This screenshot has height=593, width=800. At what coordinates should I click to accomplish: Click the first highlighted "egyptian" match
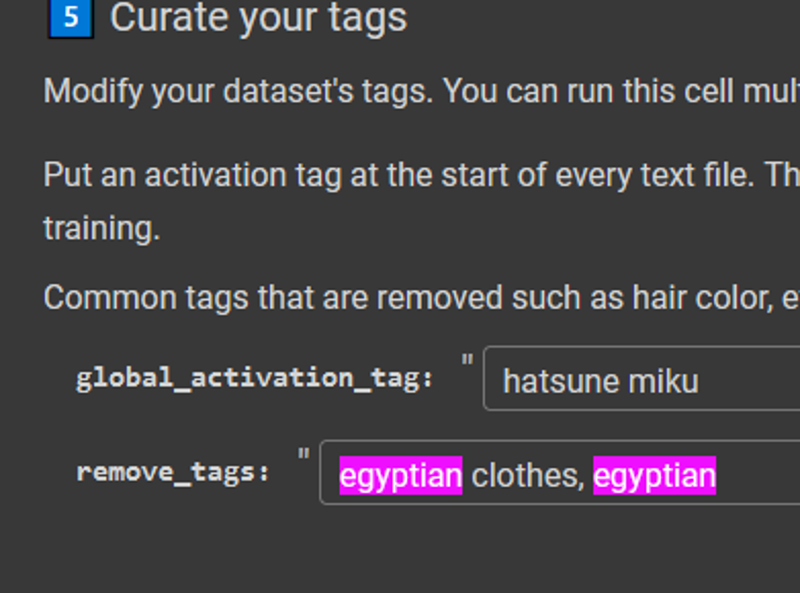click(401, 475)
